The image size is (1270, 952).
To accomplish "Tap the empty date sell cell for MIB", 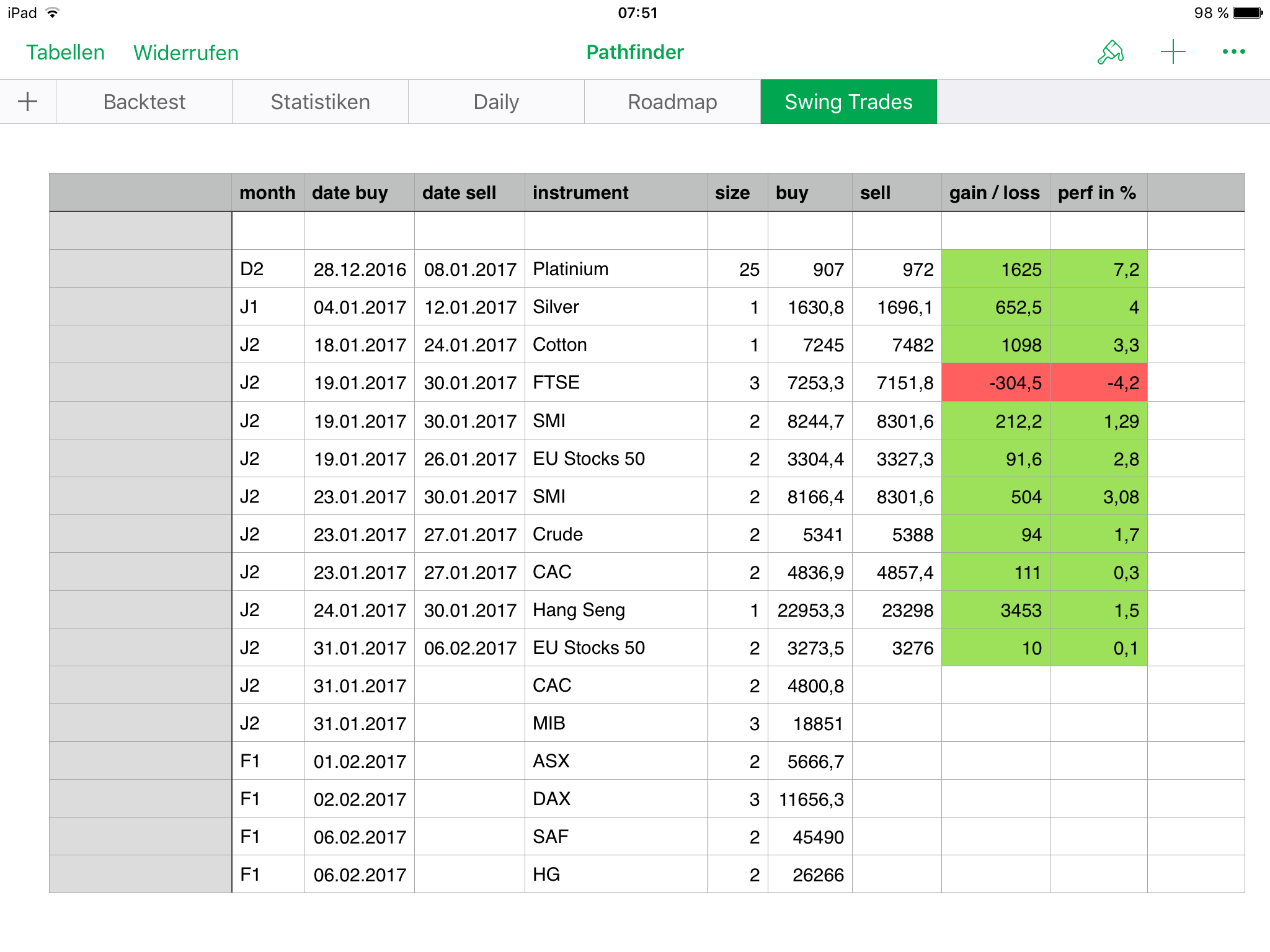I will (469, 723).
